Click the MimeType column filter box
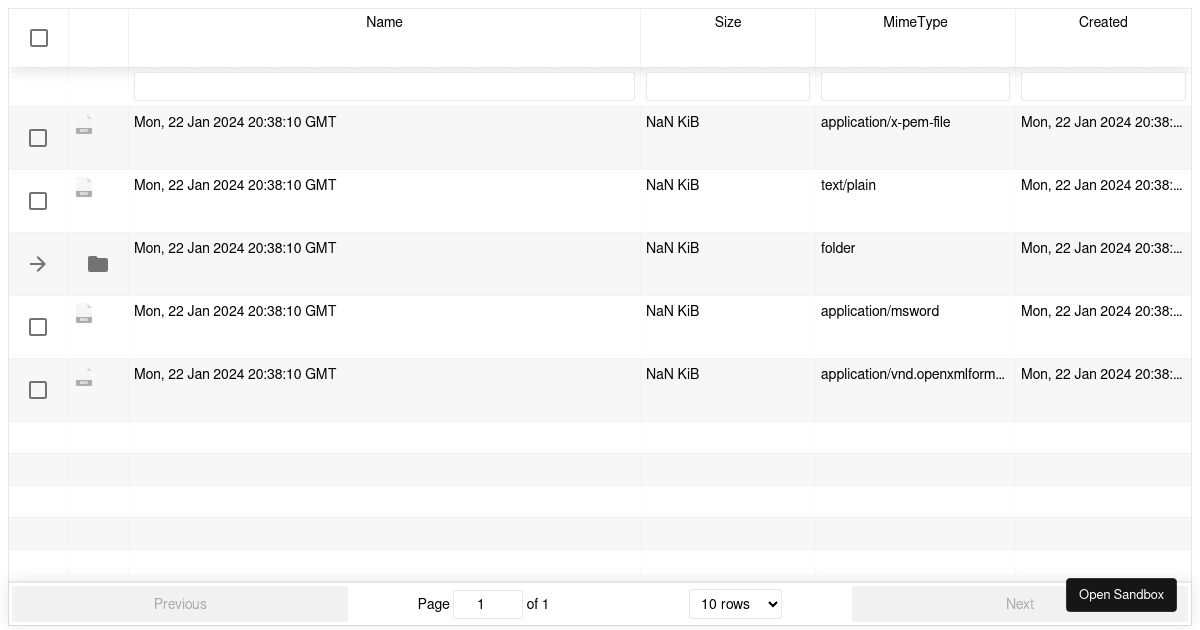The height and width of the screenshot is (630, 1200). [915, 86]
